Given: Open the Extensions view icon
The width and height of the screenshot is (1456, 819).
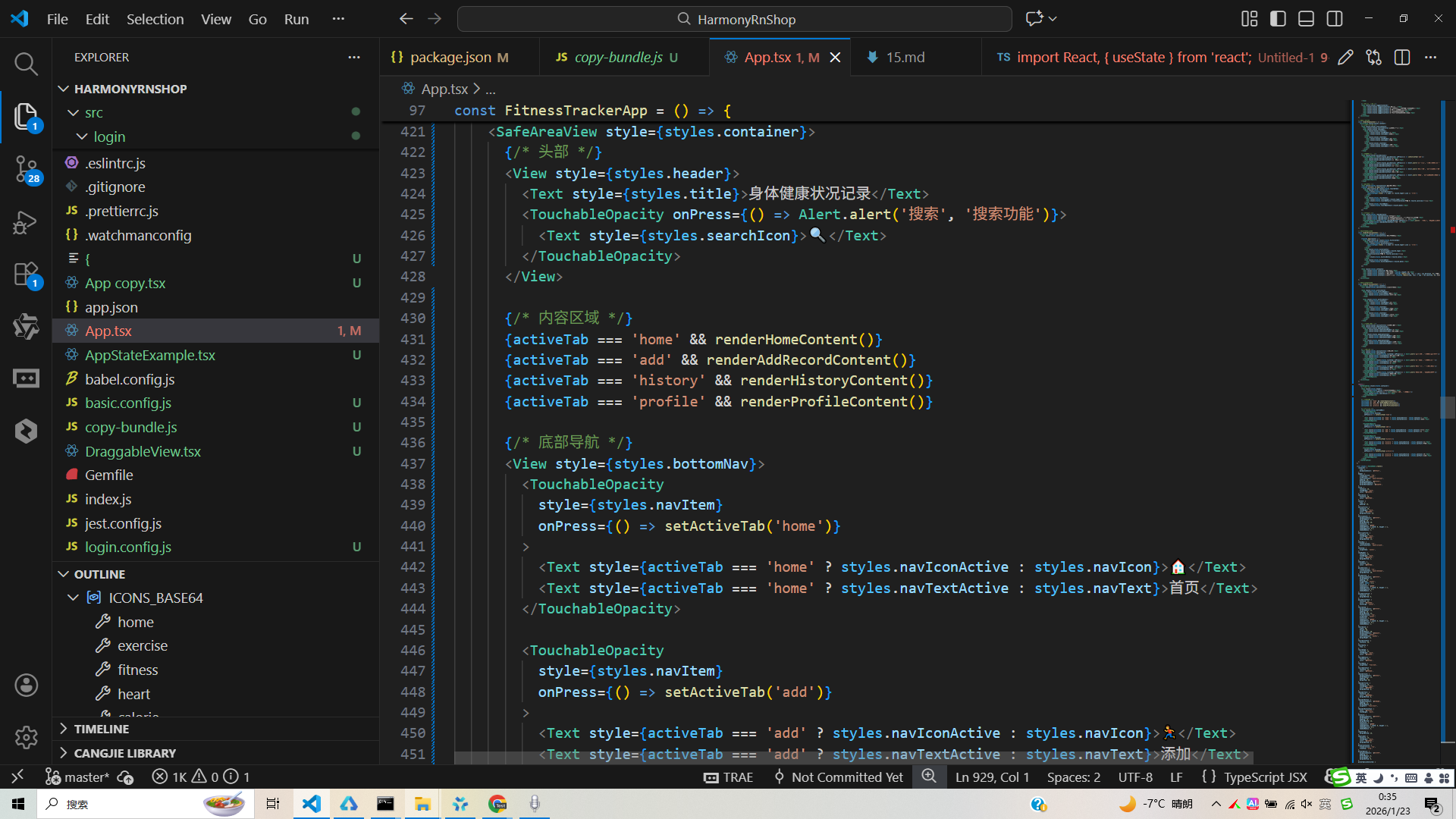Looking at the screenshot, I should click(x=26, y=275).
